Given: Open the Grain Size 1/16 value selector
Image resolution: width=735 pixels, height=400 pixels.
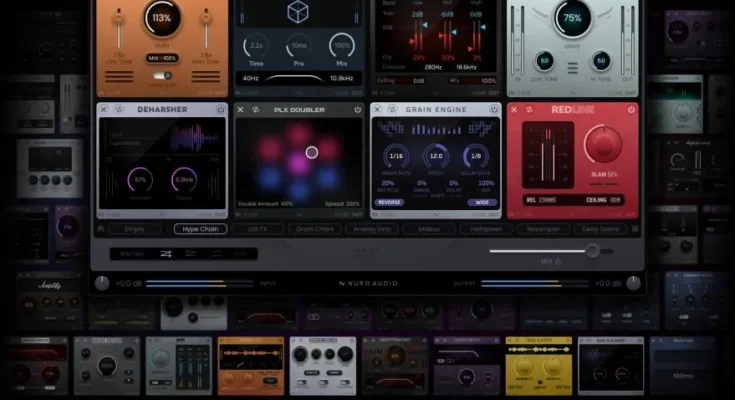Looking at the screenshot, I should pos(394,157).
